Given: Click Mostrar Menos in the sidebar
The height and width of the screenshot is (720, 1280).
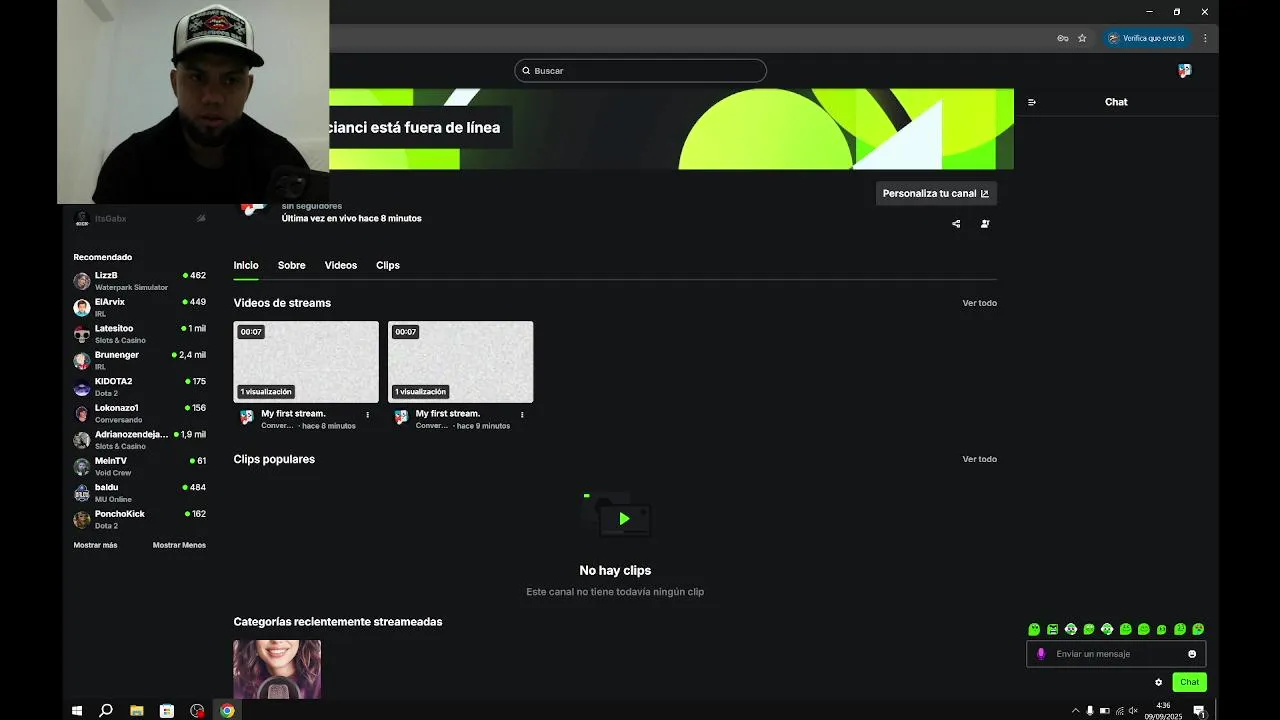Looking at the screenshot, I should 179,545.
